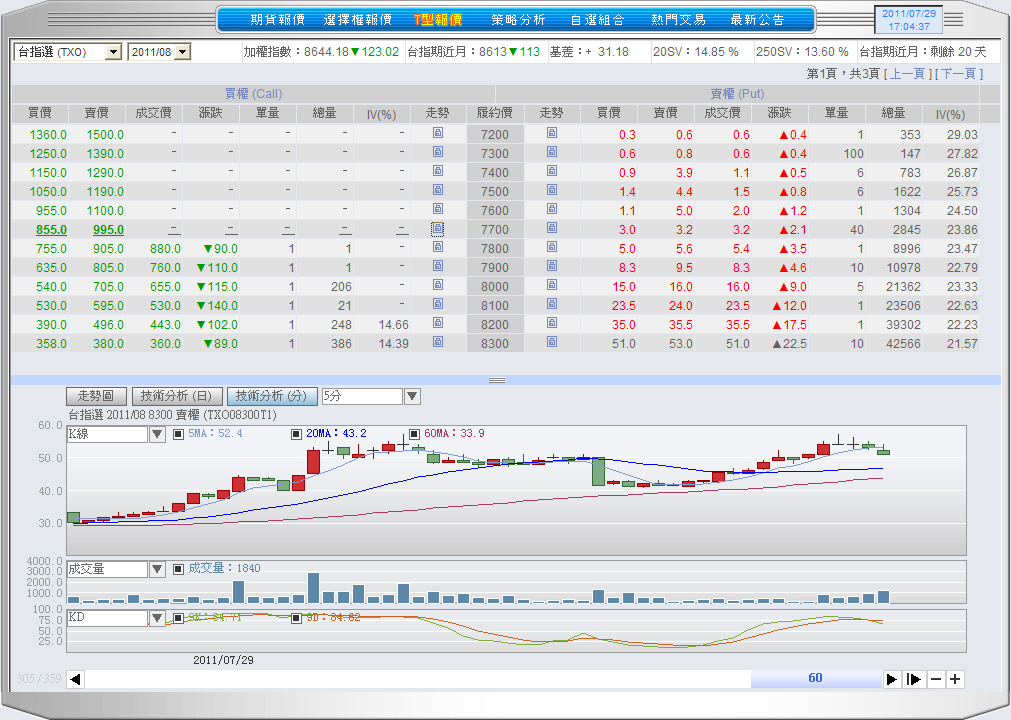The width and height of the screenshot is (1011, 720).
Task: Open call trend chart icon for strike 8300
Action: pos(438,342)
